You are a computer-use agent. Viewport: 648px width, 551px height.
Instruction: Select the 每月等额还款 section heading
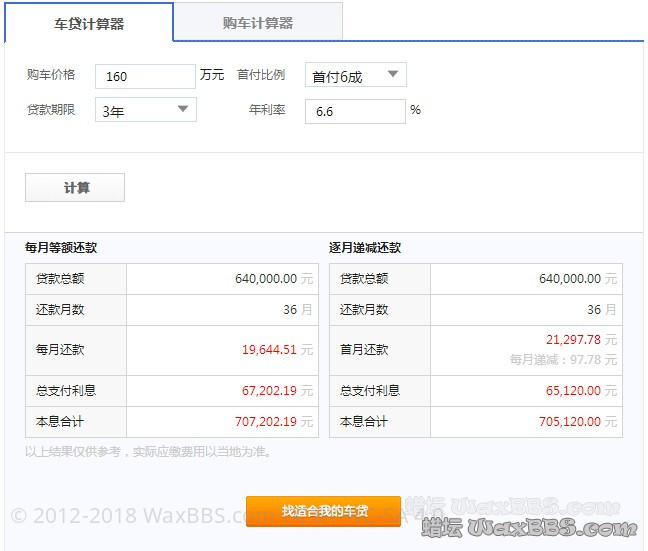coord(61,248)
